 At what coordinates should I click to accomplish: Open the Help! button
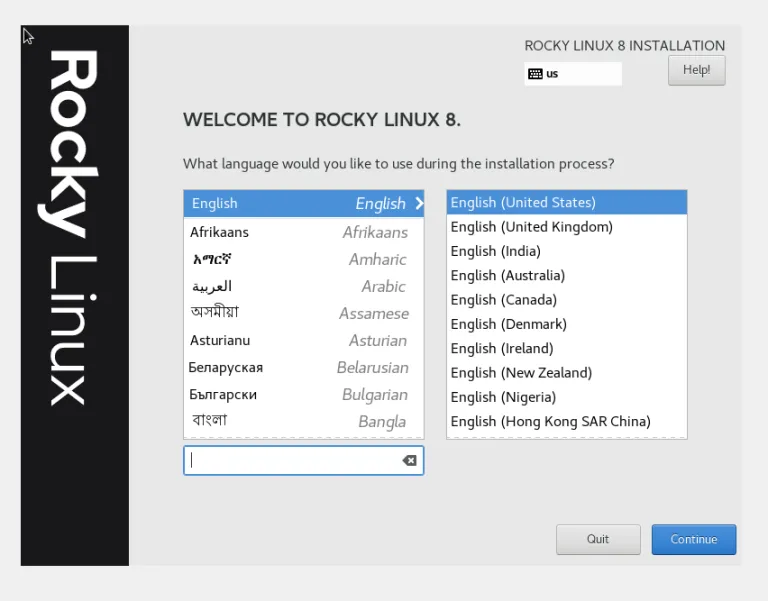coord(696,70)
